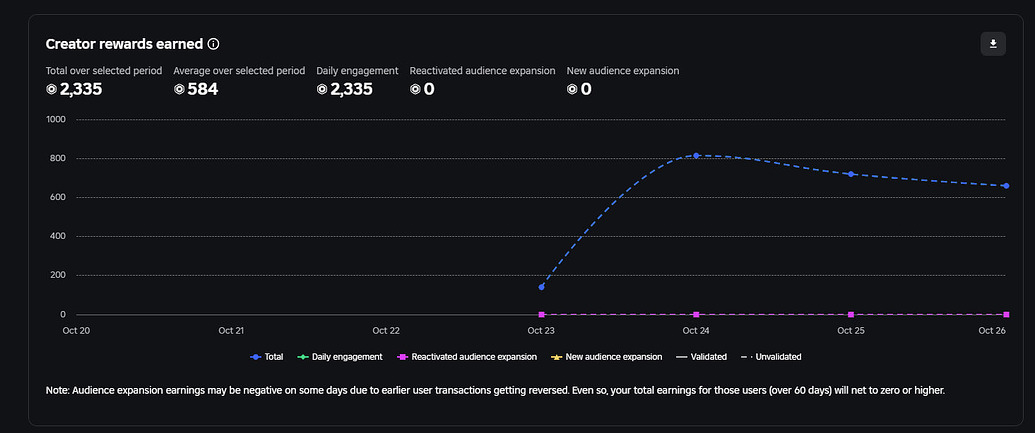Image resolution: width=1035 pixels, height=433 pixels.
Task: Toggle the Daily engagement legend series
Action: tap(340, 356)
